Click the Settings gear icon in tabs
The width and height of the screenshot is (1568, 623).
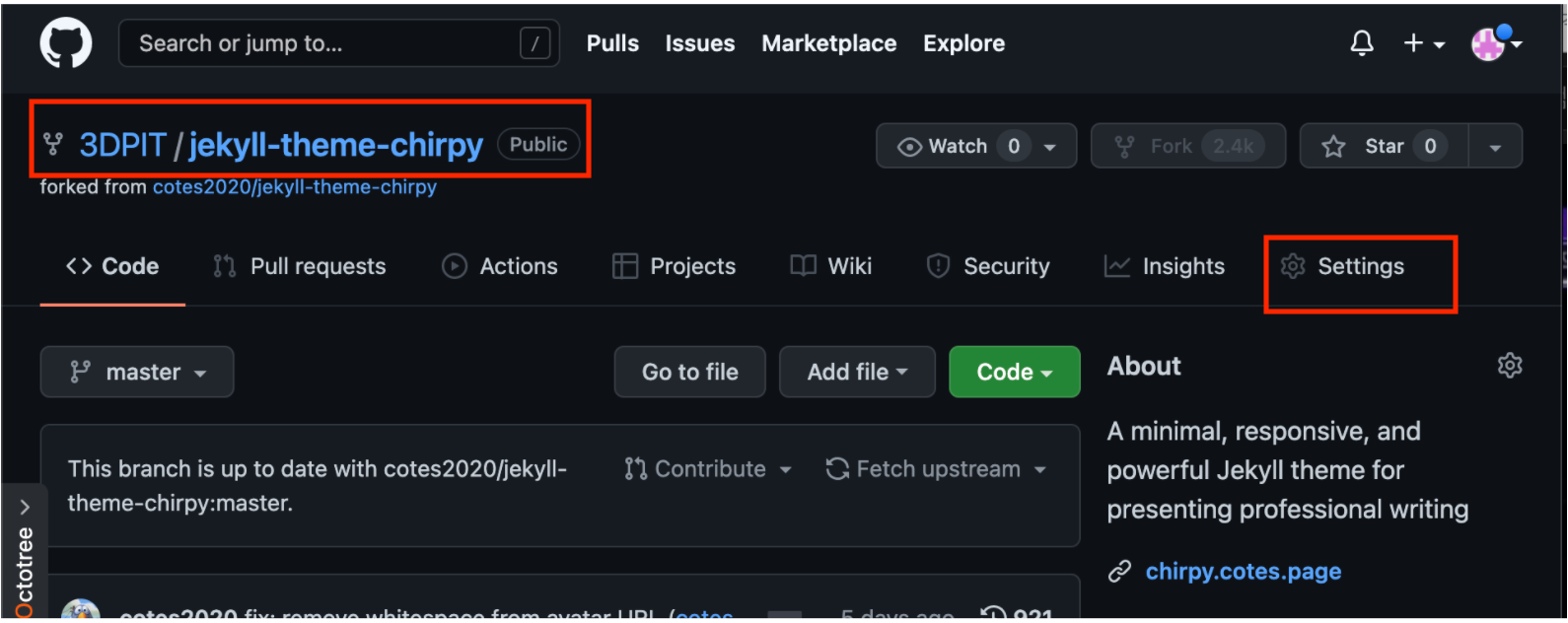(1293, 266)
